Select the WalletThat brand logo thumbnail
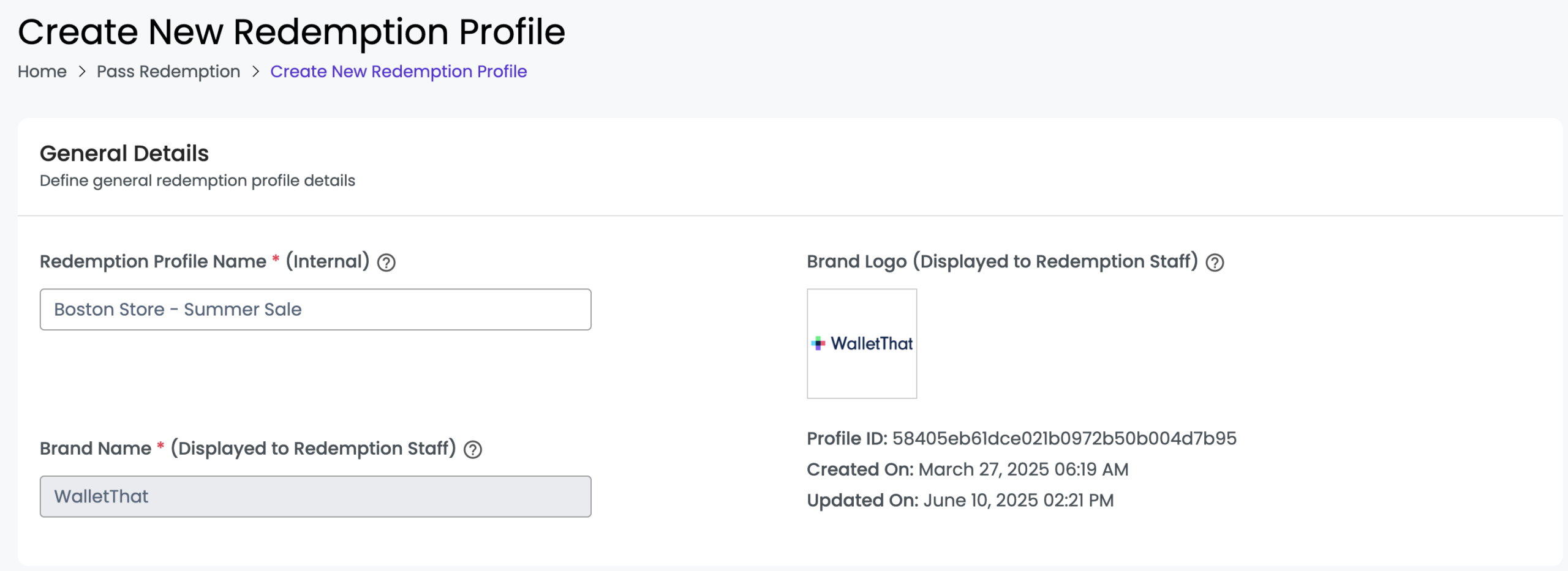This screenshot has width=1568, height=571. (x=862, y=343)
